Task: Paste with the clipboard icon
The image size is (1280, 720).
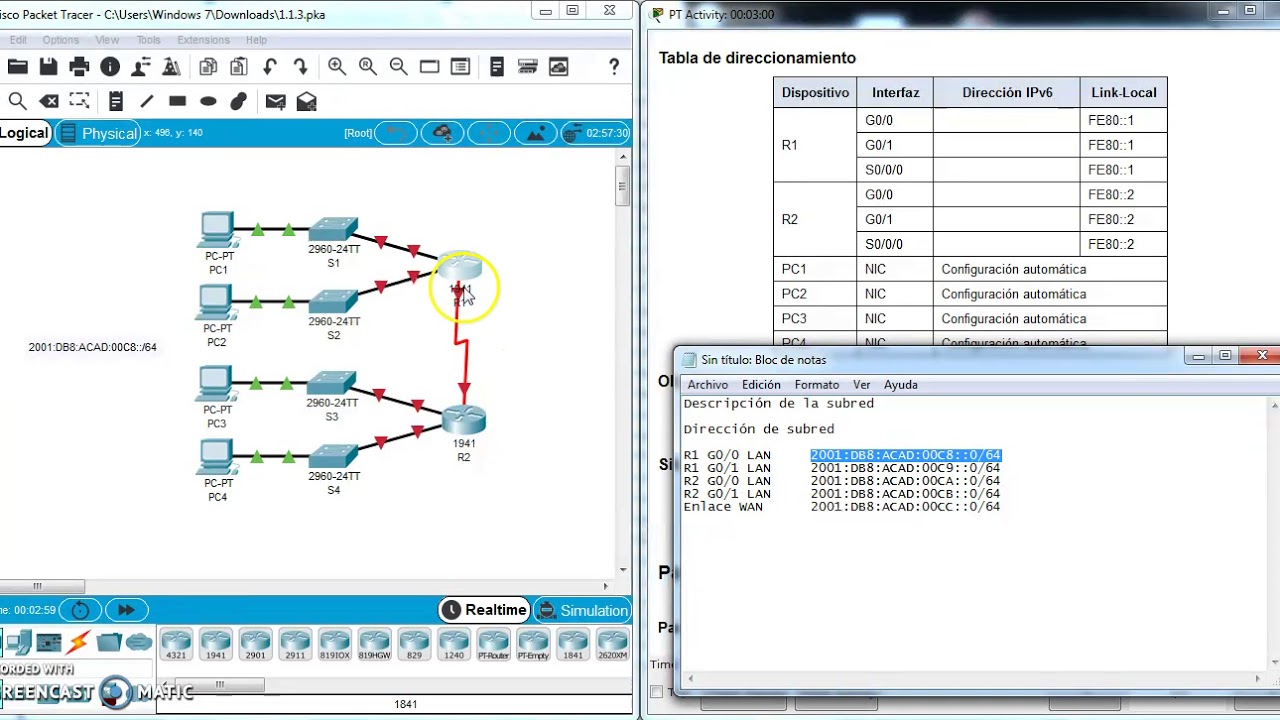Action: click(239, 67)
